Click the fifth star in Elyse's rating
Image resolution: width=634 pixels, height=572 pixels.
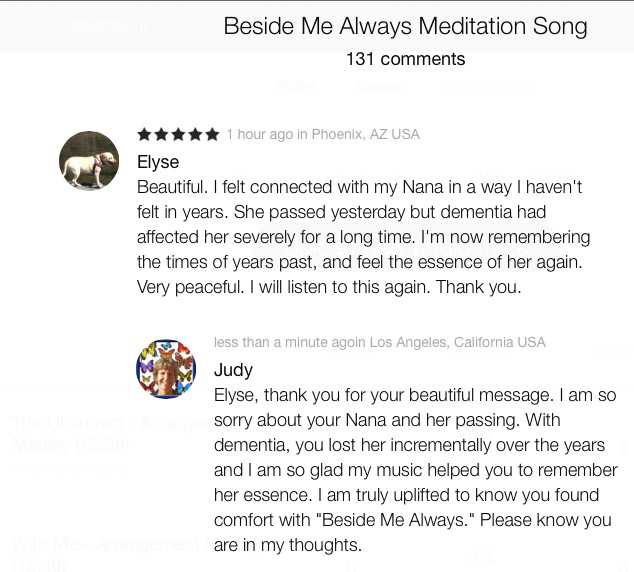[212, 134]
